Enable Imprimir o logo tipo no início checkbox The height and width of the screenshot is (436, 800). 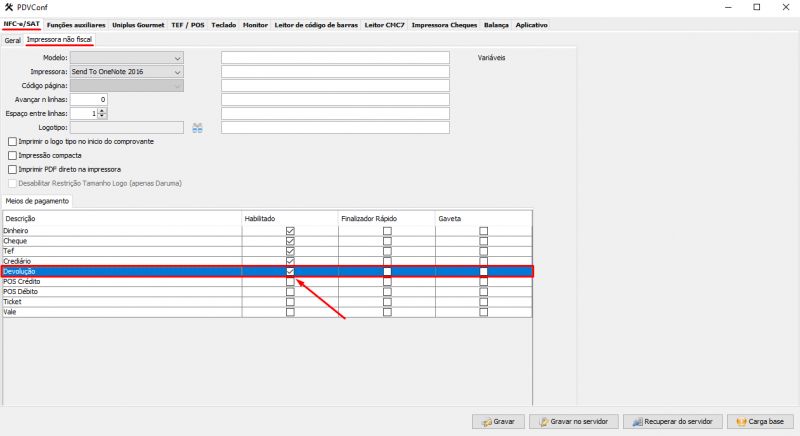[x=12, y=142]
